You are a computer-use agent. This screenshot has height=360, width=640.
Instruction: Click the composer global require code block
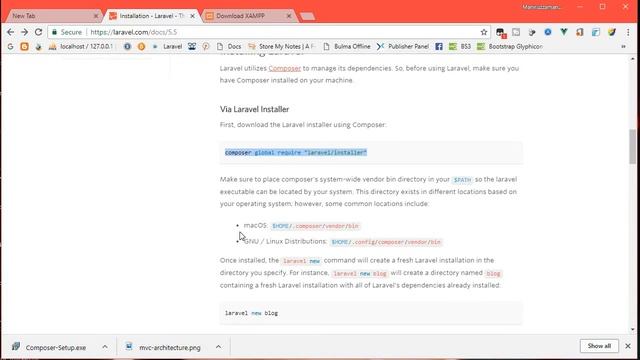pyautogui.click(x=371, y=153)
